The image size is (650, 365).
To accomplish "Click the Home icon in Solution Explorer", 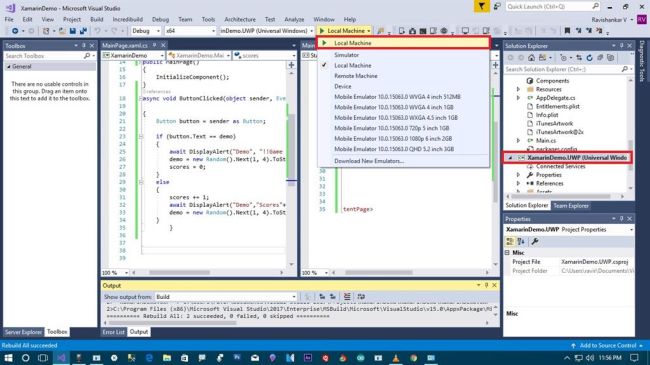I will tap(531, 58).
